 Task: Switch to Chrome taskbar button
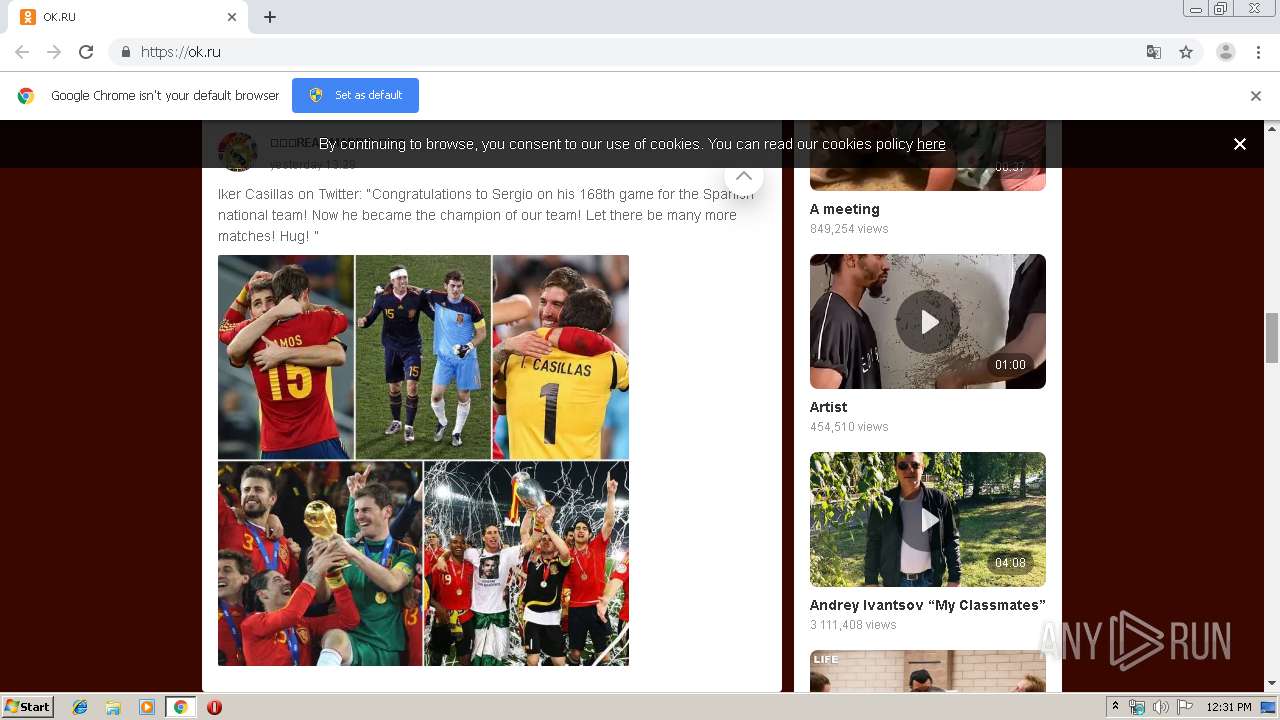[180, 707]
